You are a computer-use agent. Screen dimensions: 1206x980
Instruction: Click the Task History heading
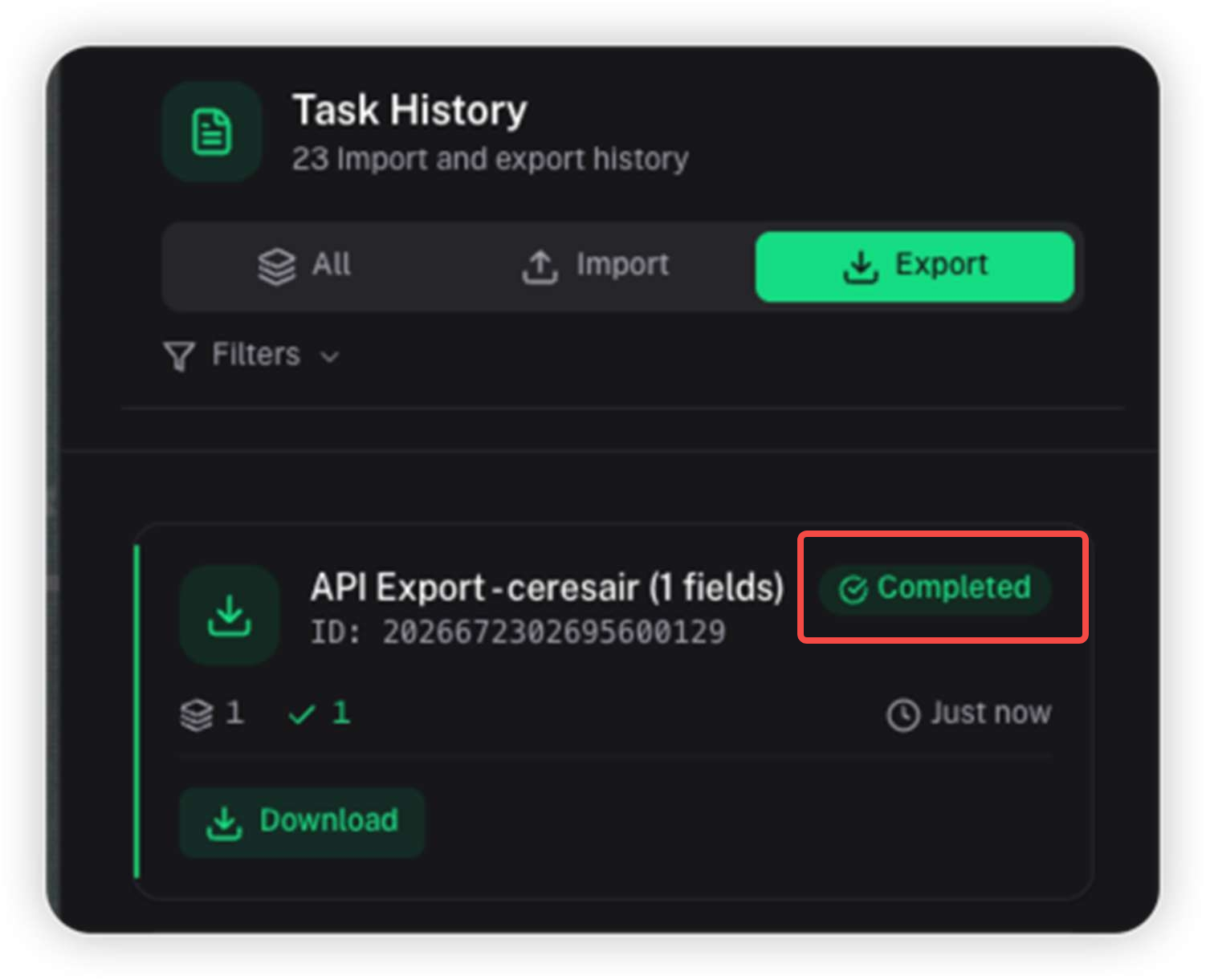tap(409, 110)
